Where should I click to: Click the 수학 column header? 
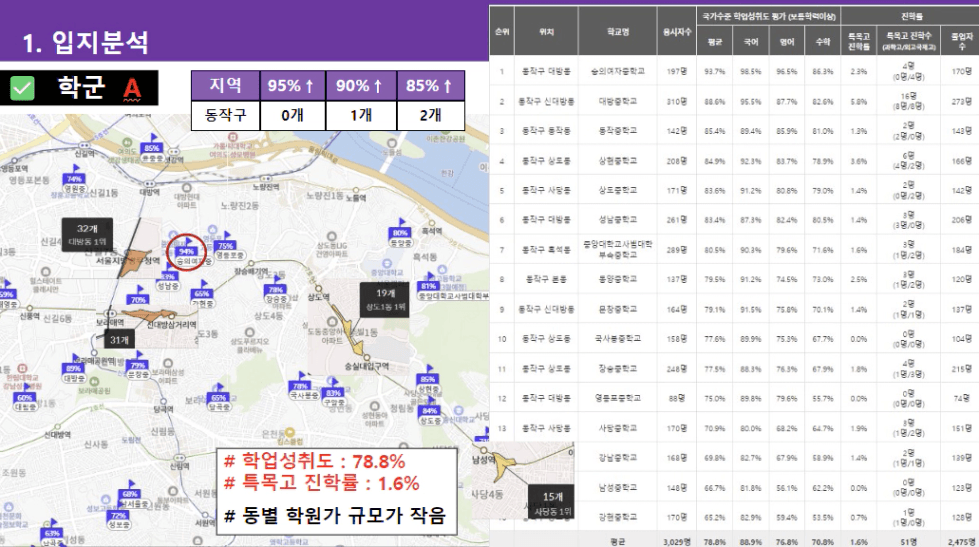coord(823,42)
